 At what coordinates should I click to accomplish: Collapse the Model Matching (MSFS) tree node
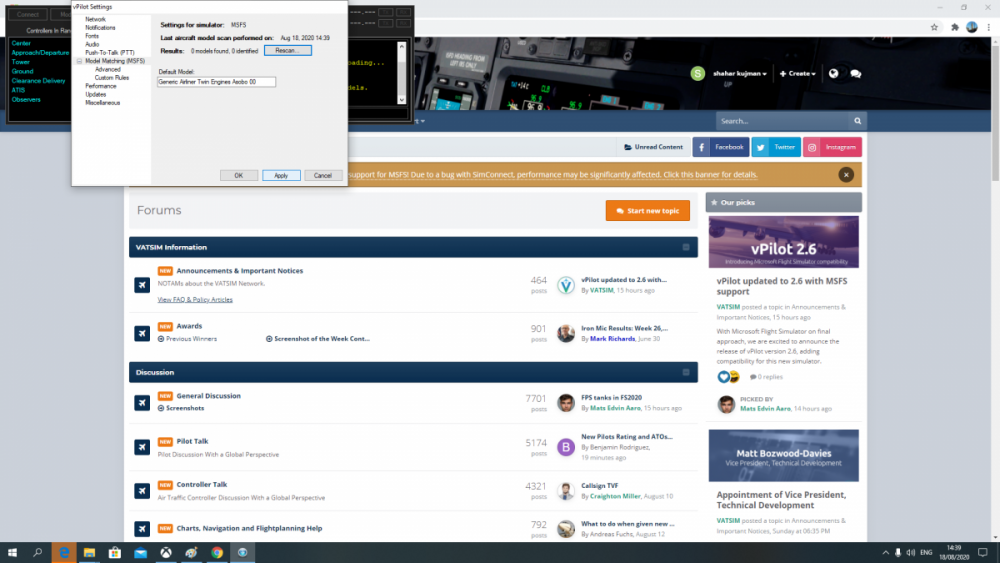tap(79, 61)
